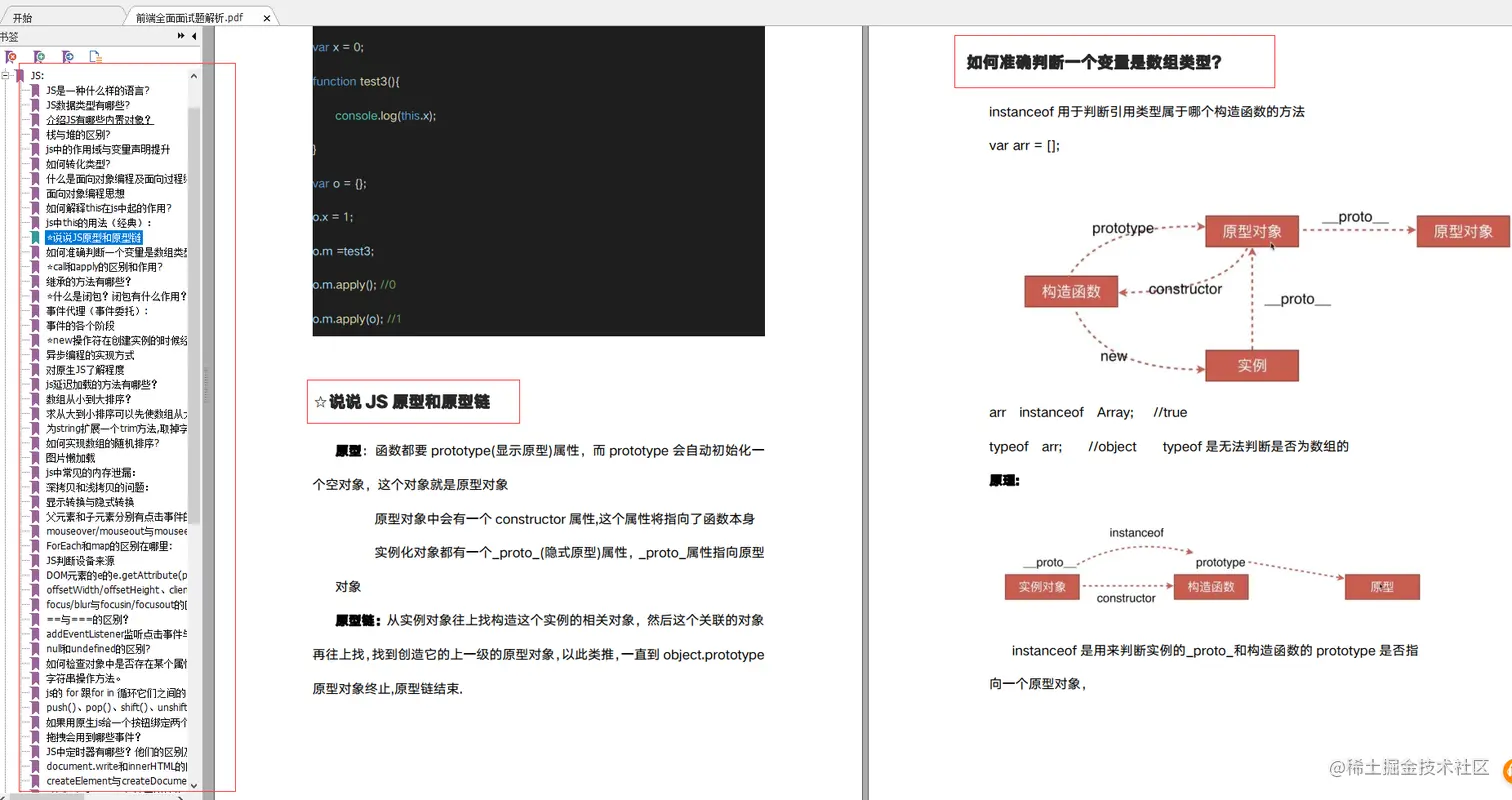Click the bookmark list vertical scrollbar thumb
Image resolution: width=1512 pixels, height=800 pixels.
tap(195, 315)
